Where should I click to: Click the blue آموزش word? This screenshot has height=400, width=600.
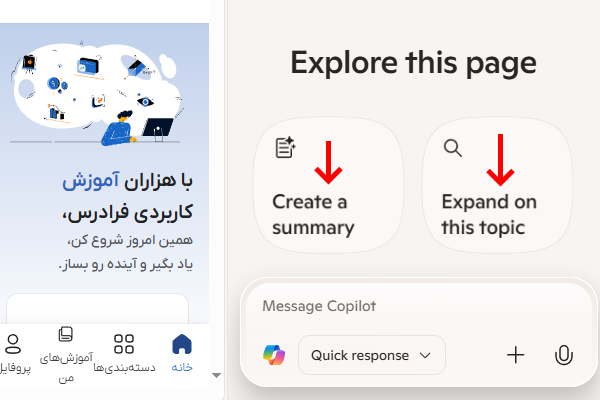(84, 182)
